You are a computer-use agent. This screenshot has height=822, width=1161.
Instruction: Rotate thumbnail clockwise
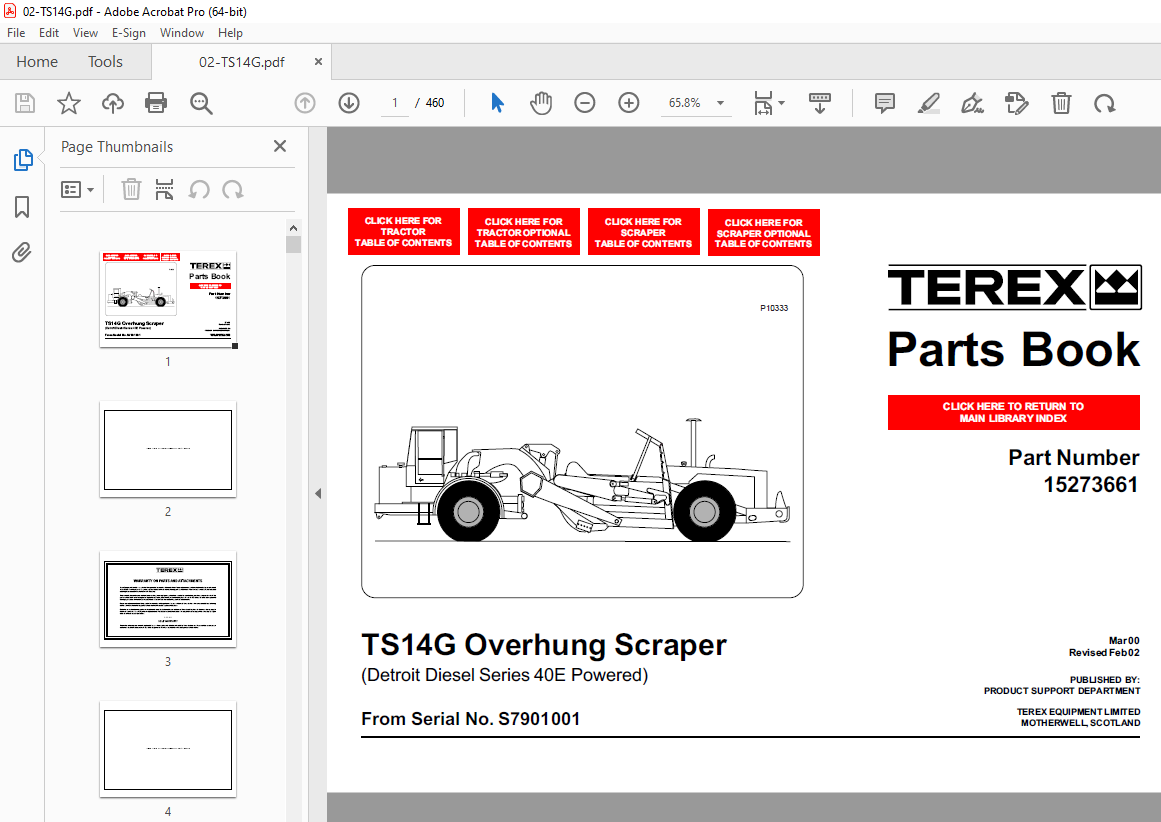(233, 190)
